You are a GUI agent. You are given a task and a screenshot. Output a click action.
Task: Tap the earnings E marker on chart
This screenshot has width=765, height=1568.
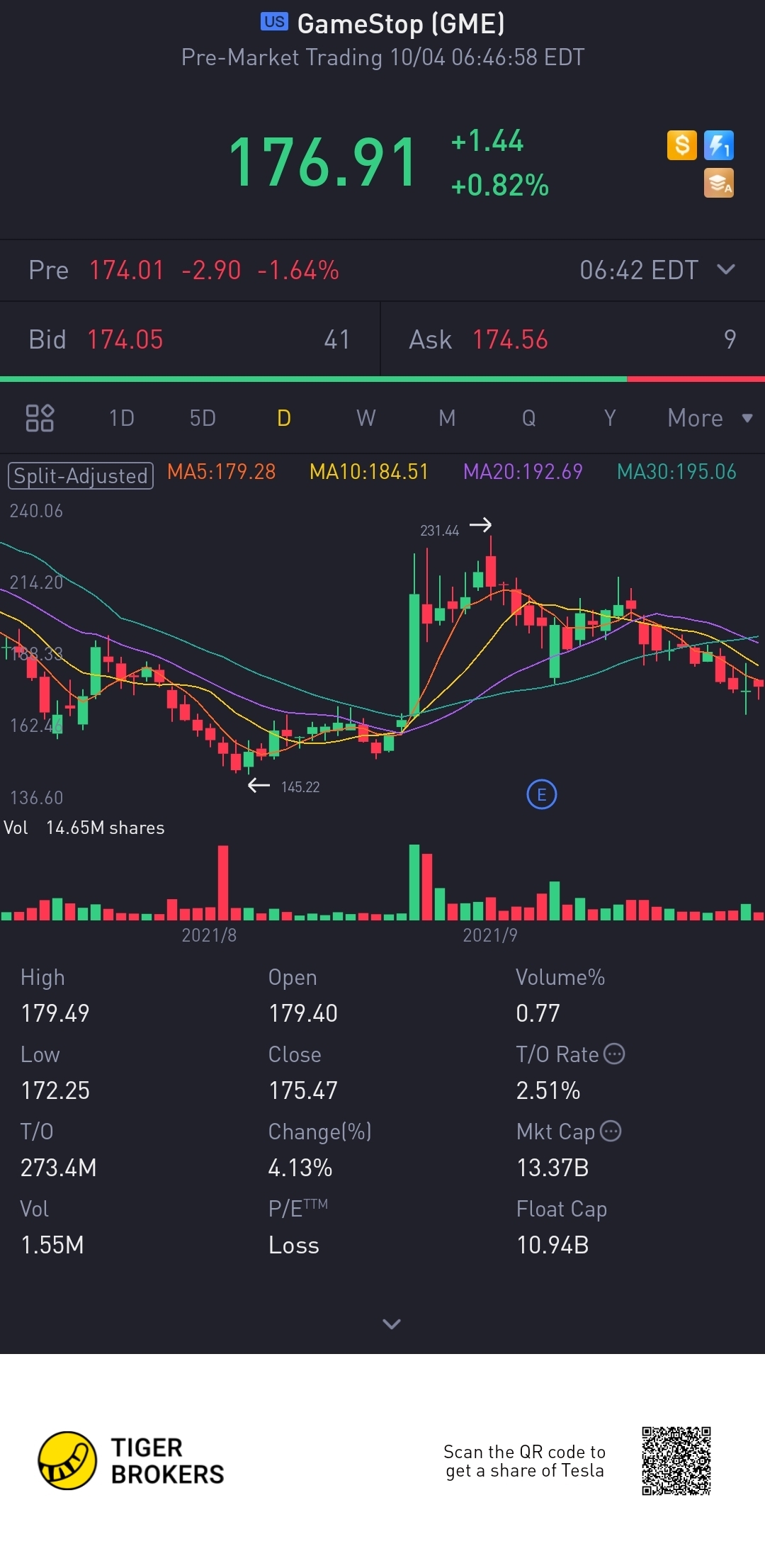click(542, 795)
